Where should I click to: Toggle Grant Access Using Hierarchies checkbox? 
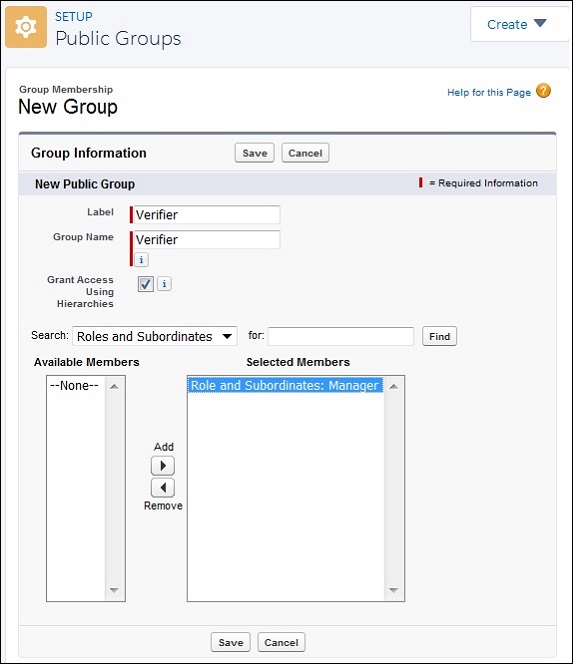(x=146, y=284)
